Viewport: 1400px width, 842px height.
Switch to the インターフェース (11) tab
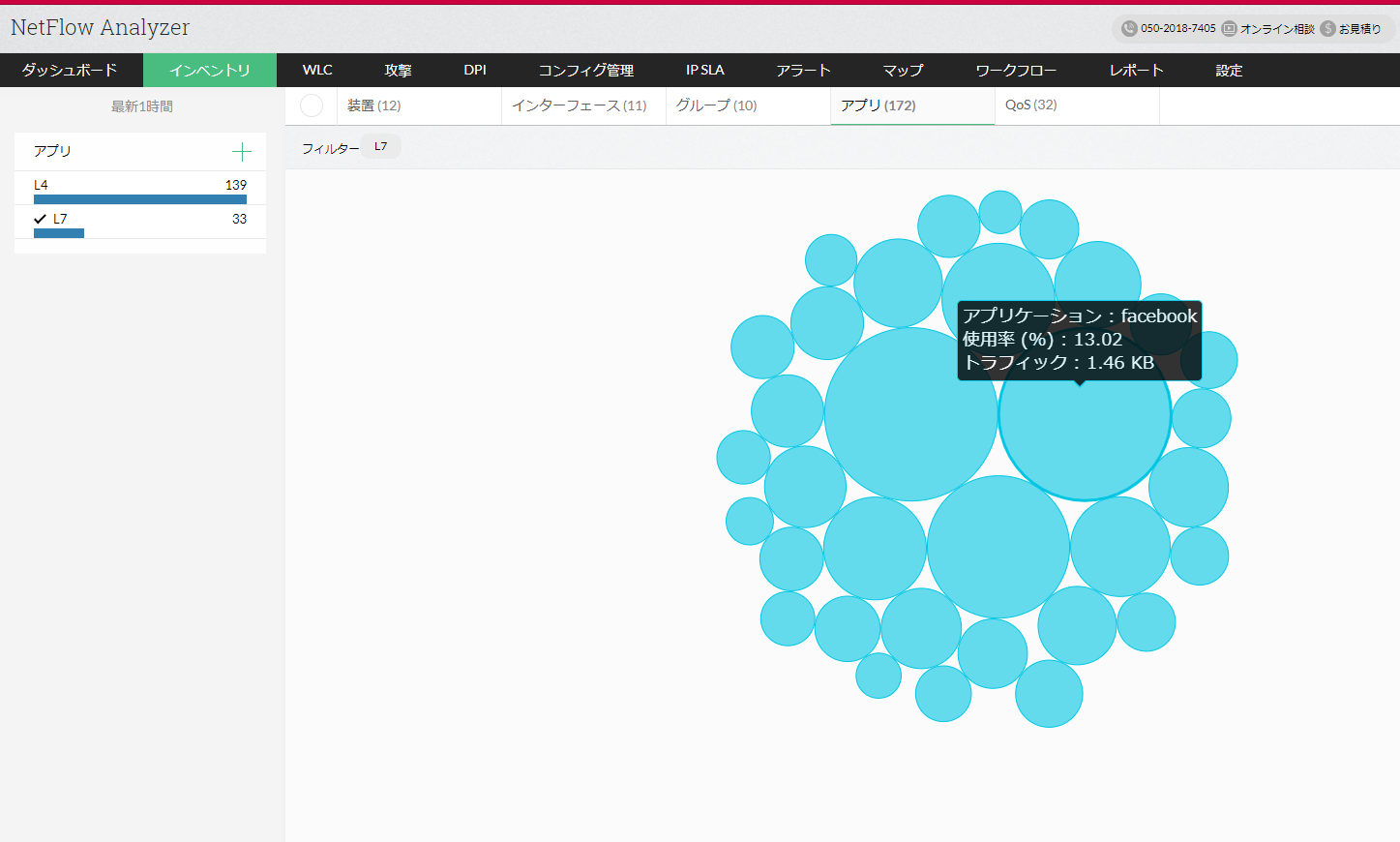pyautogui.click(x=583, y=105)
